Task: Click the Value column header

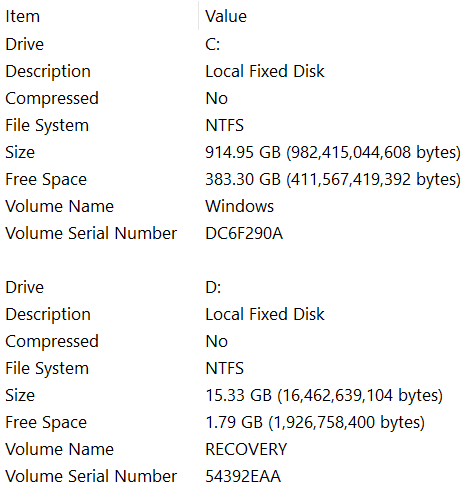Action: 335,16
